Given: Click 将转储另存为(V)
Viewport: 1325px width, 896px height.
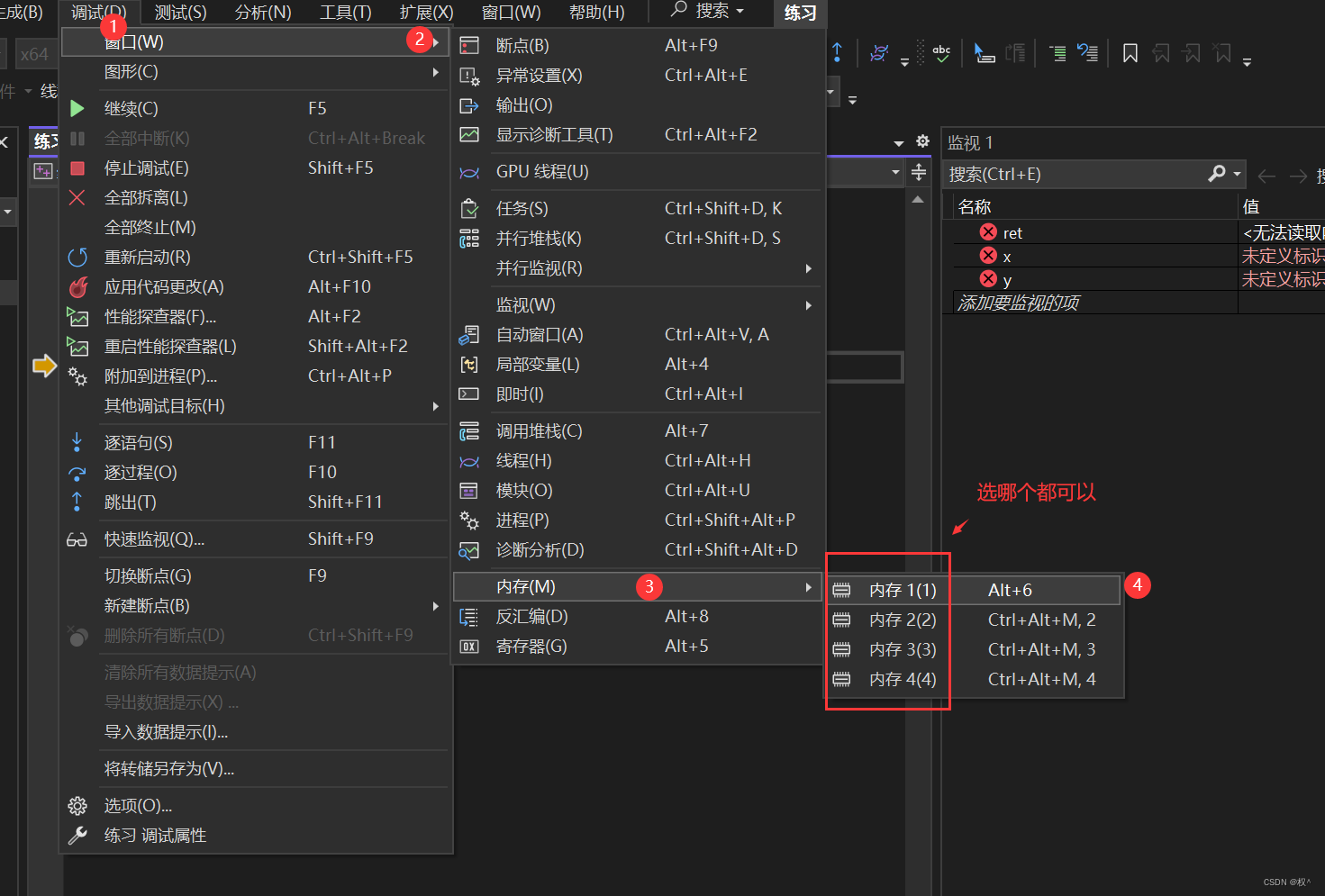Looking at the screenshot, I should [255, 768].
